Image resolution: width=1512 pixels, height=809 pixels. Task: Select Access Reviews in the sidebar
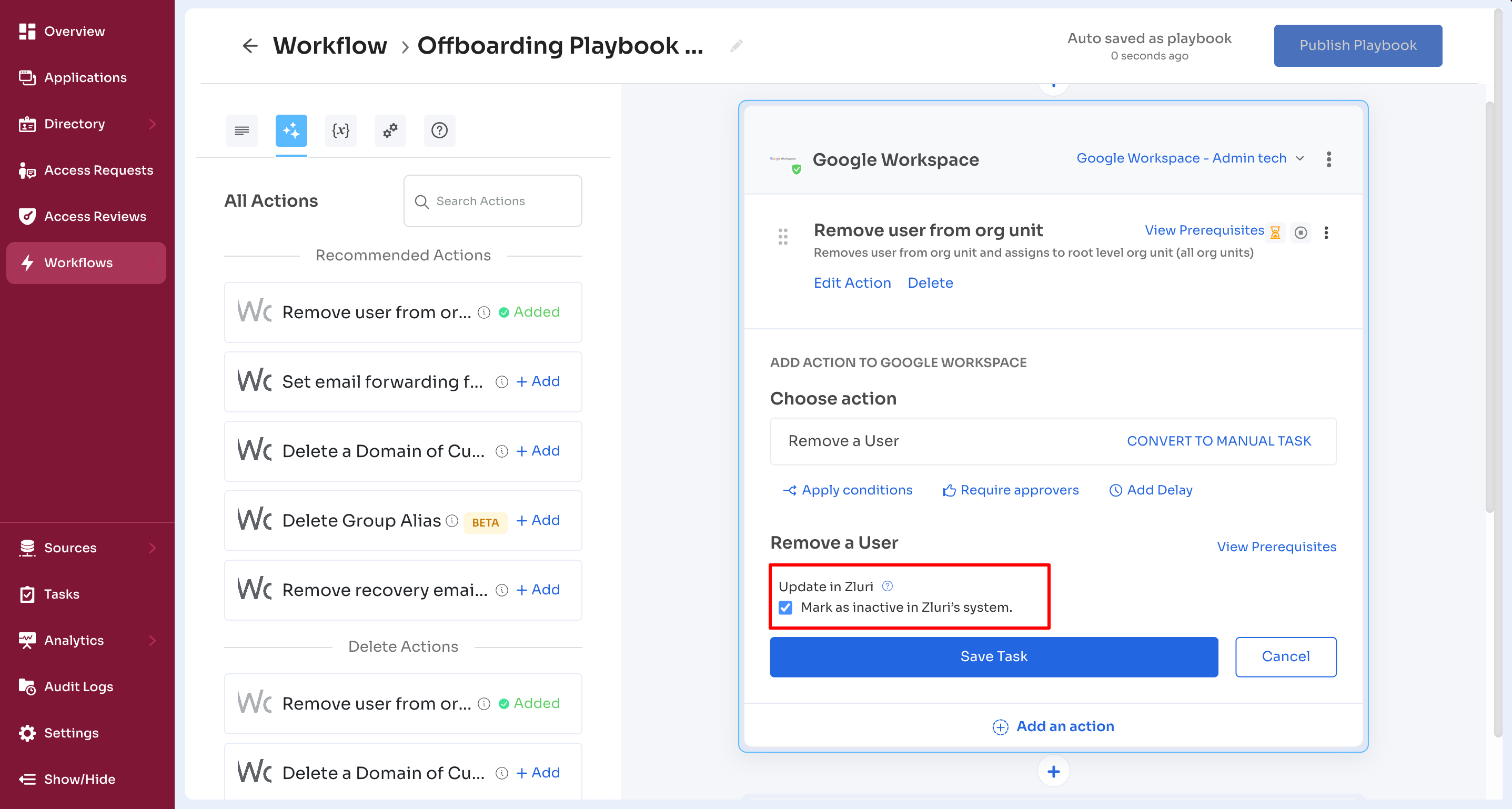[x=95, y=216]
